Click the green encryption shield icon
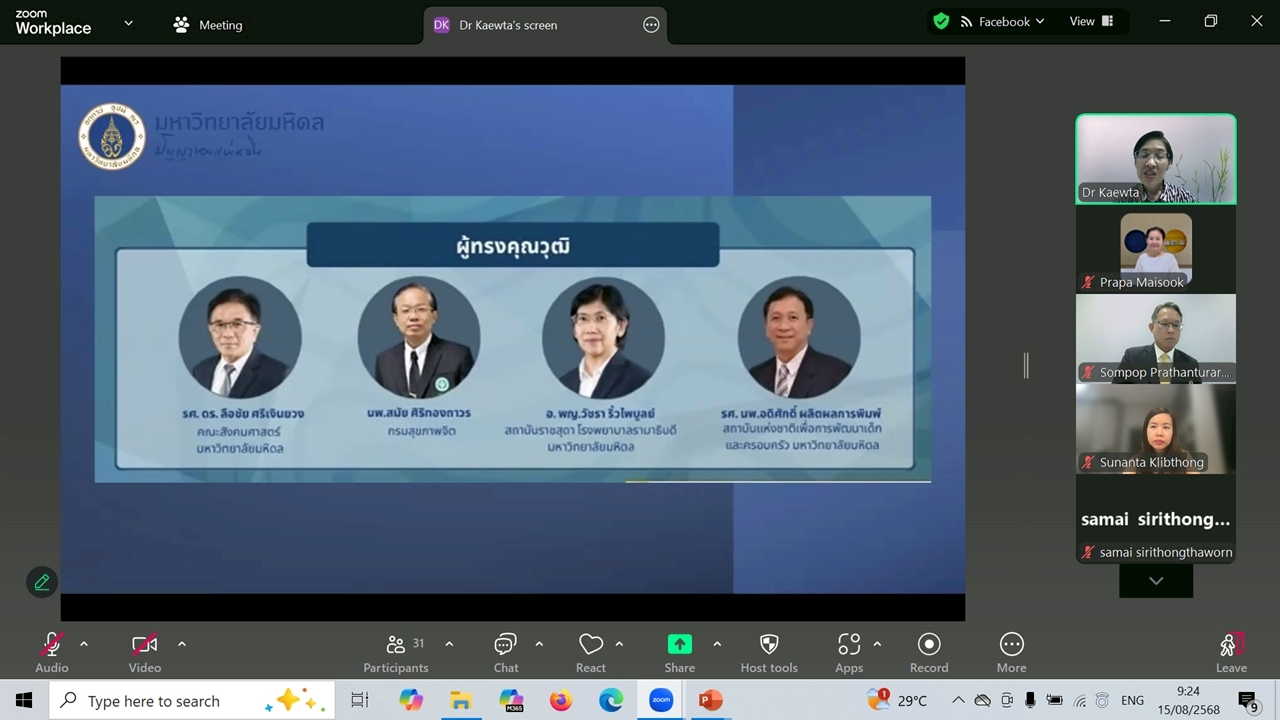1280x720 pixels. tap(941, 21)
